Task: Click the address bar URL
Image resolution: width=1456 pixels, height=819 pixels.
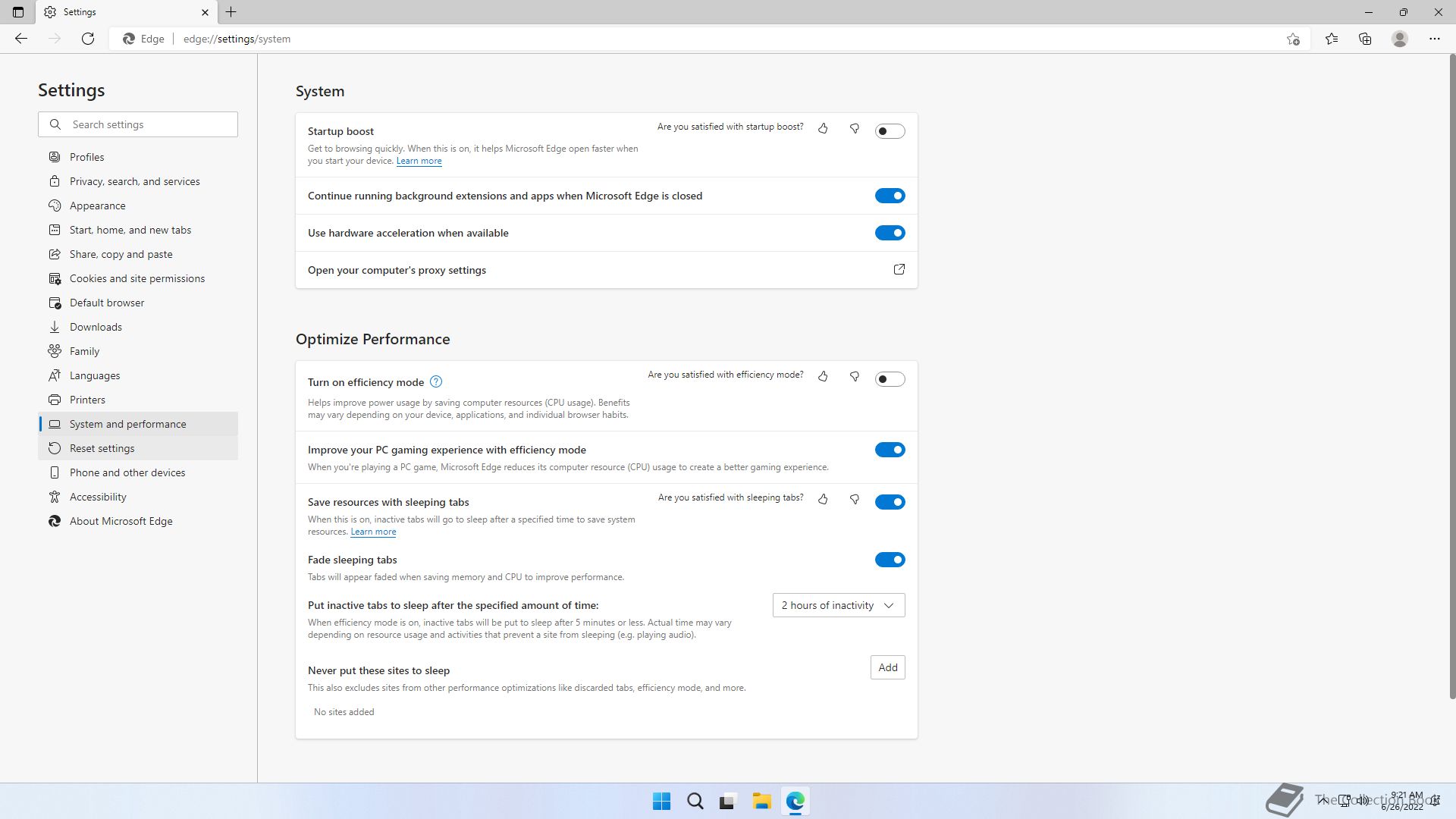Action: point(237,39)
